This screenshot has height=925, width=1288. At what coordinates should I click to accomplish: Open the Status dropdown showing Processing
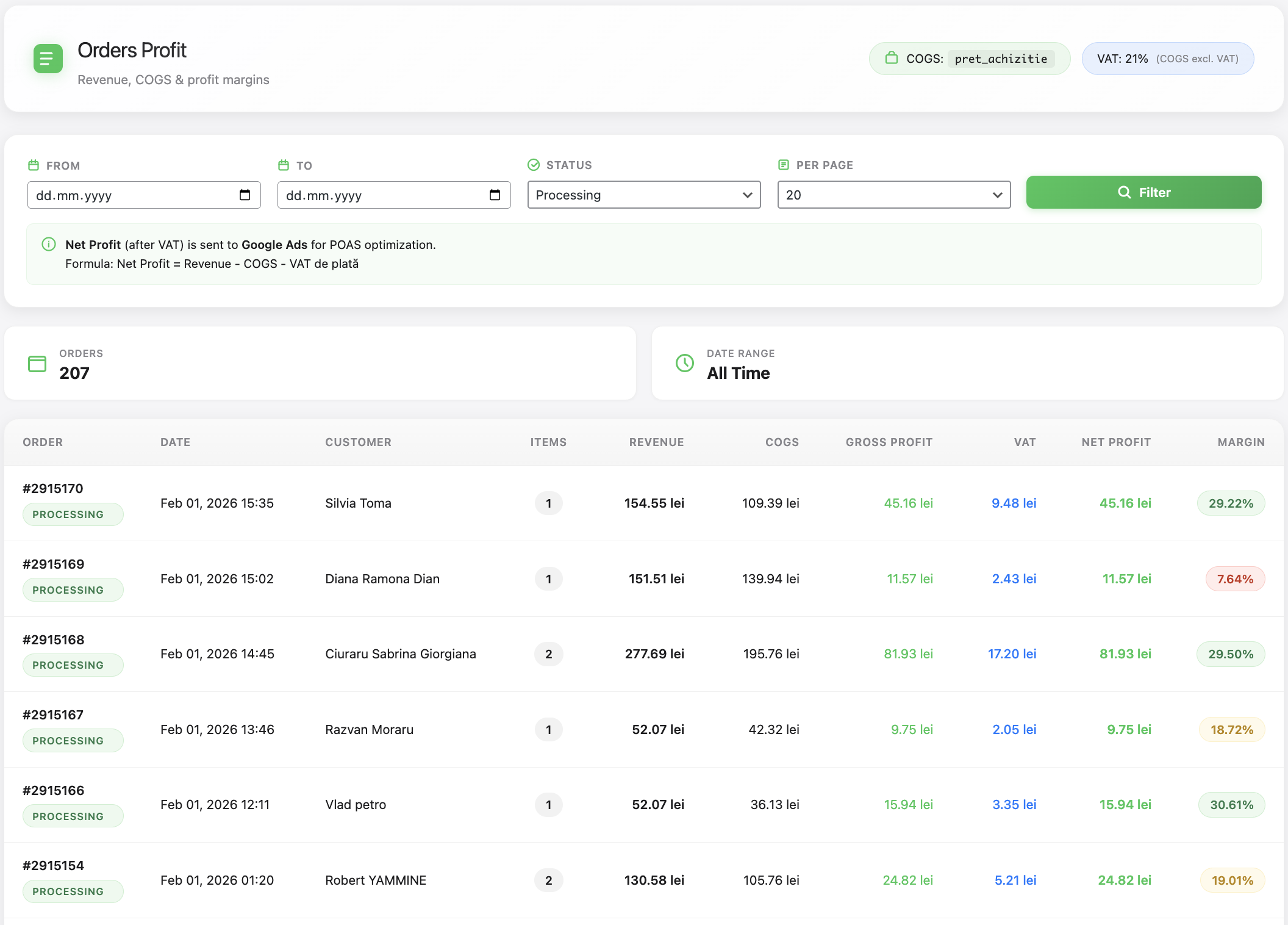click(x=644, y=195)
